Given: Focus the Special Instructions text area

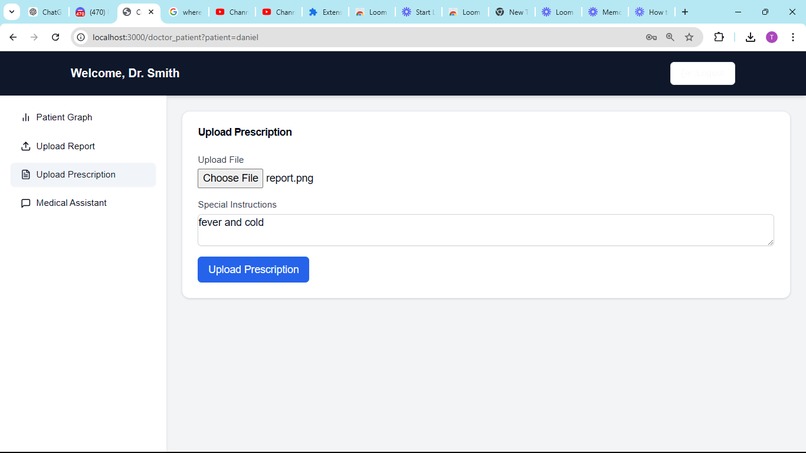Looking at the screenshot, I should [485, 230].
